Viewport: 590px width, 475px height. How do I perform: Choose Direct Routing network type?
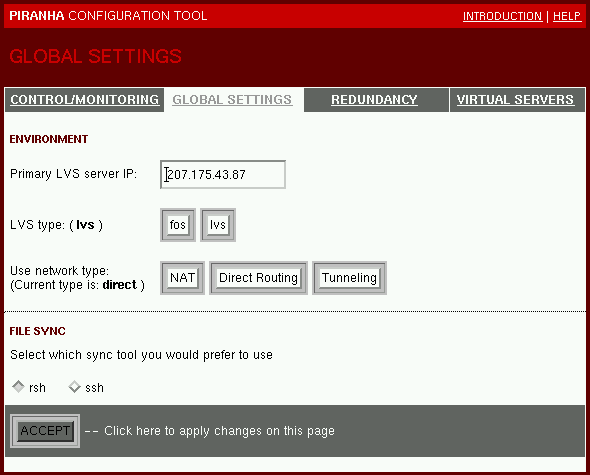pyautogui.click(x=258, y=278)
